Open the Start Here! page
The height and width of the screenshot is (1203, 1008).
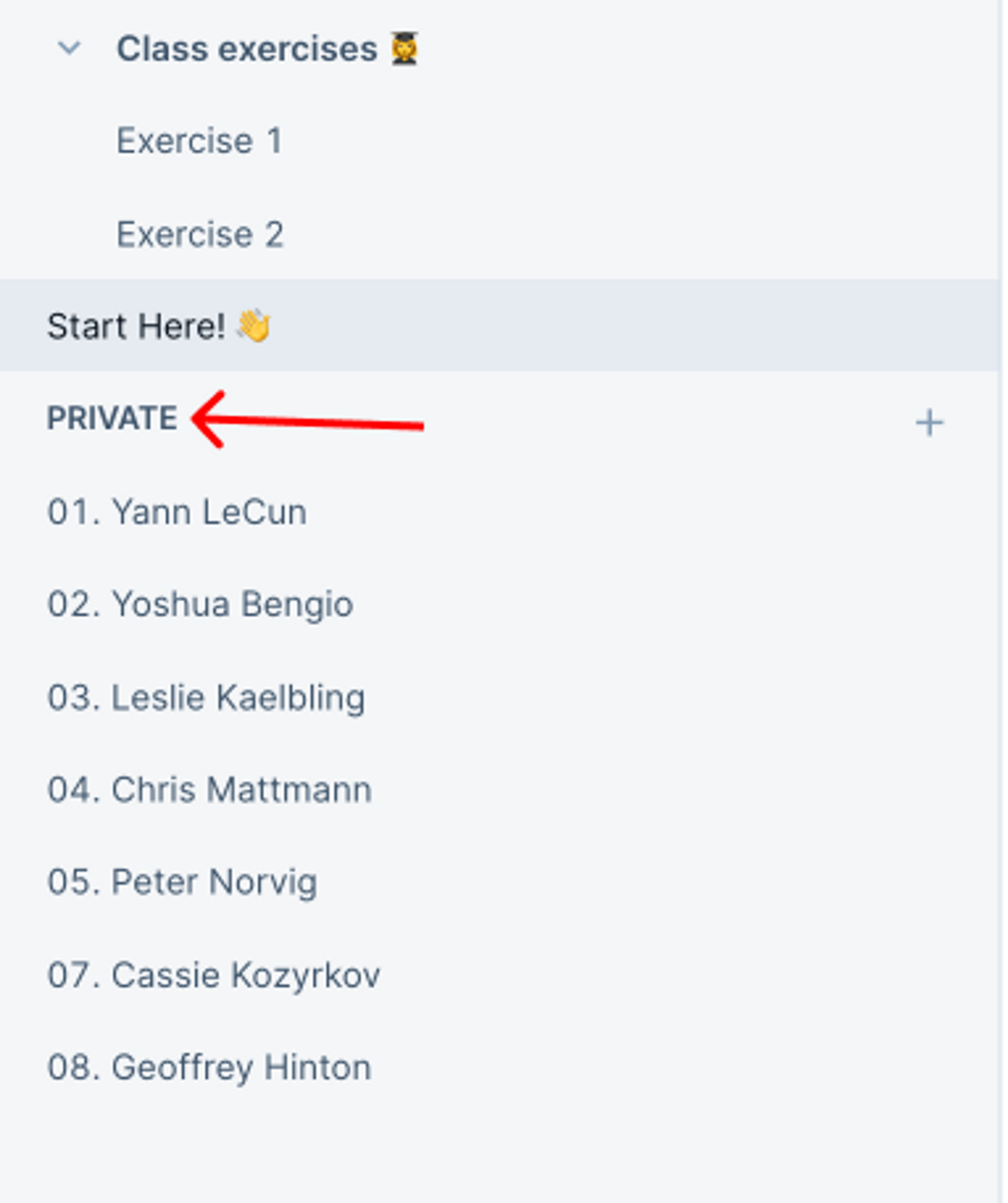click(136, 326)
